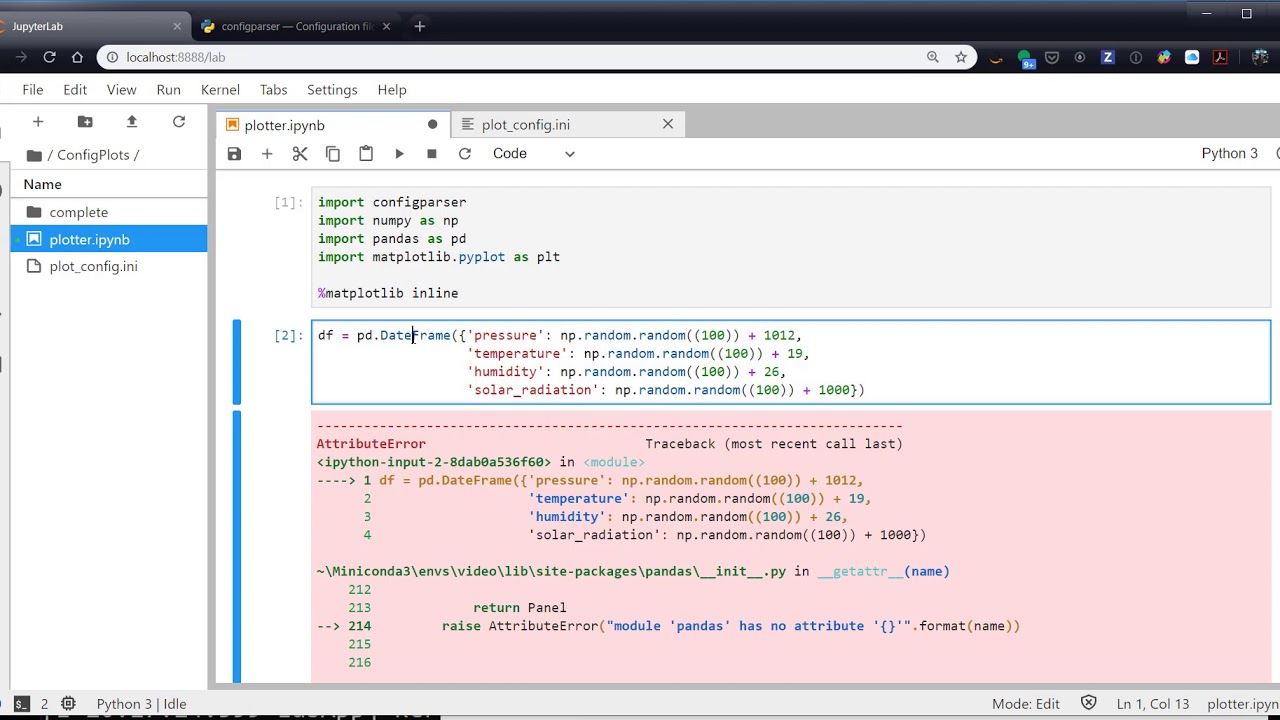Open a new browser tab

[x=420, y=27]
